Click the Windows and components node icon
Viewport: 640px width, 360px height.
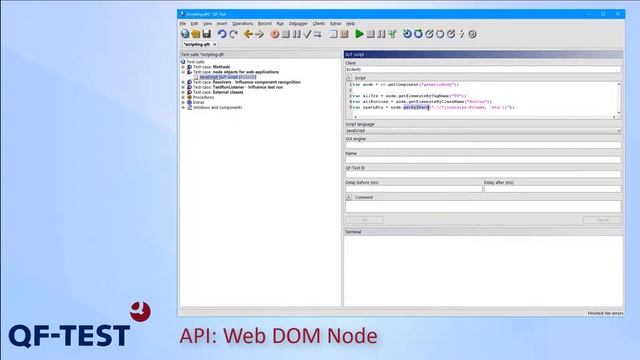pyautogui.click(x=189, y=107)
